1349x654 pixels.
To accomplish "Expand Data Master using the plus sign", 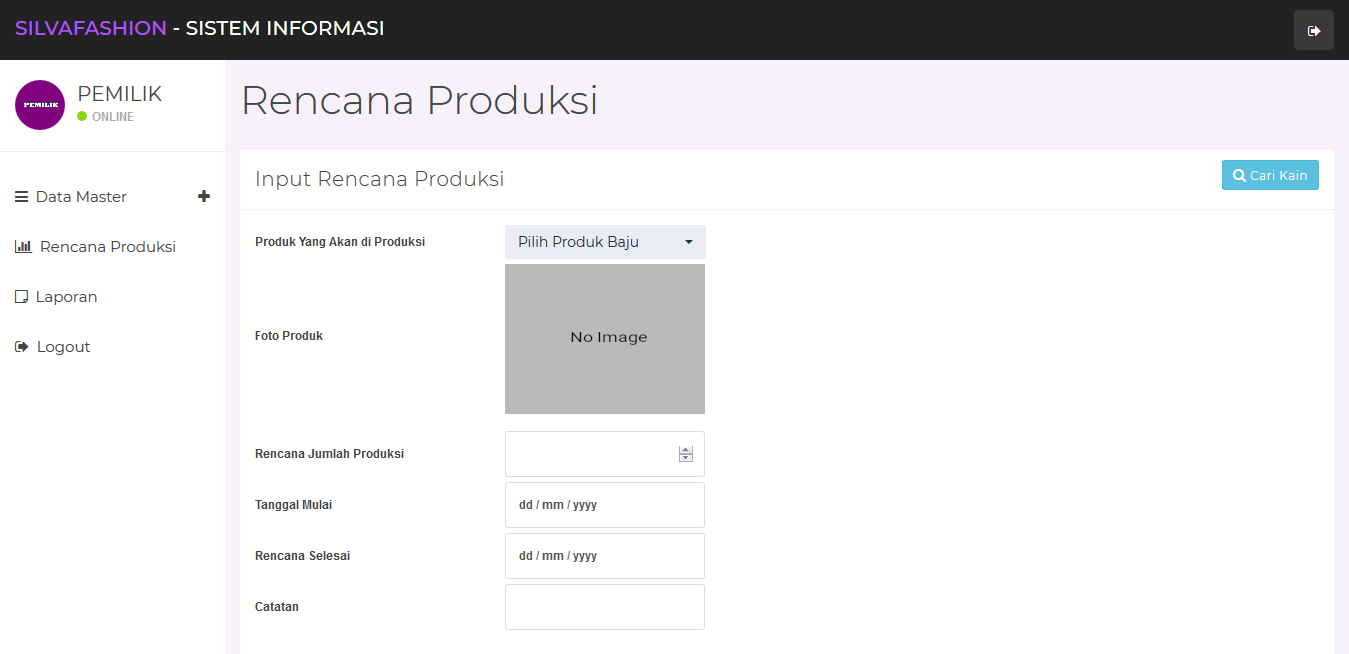I will click(204, 196).
